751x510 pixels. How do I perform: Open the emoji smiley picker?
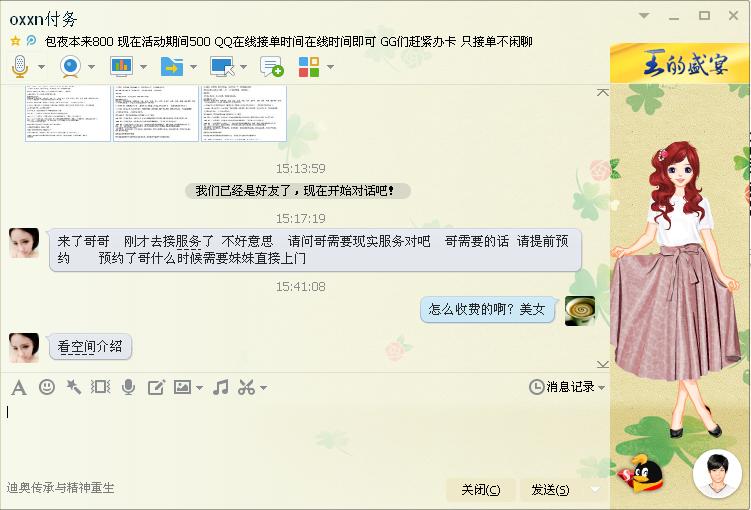tap(46, 386)
